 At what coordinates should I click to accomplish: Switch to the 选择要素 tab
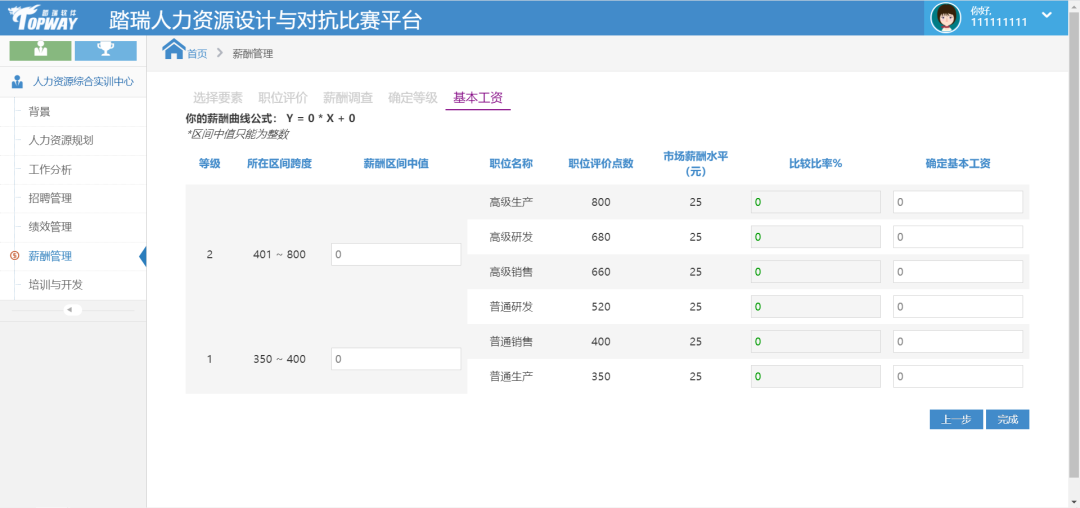coord(217,98)
